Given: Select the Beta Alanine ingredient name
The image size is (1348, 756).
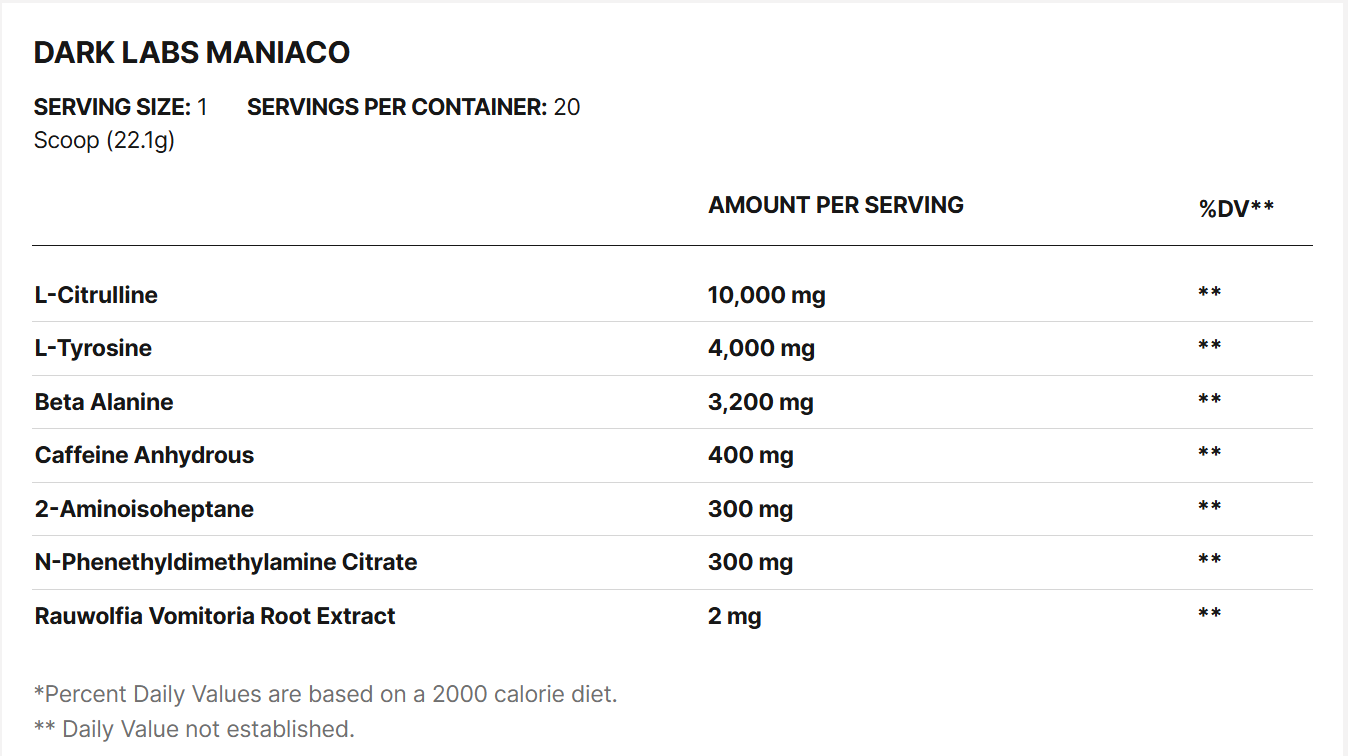Looking at the screenshot, I should tap(104, 402).
